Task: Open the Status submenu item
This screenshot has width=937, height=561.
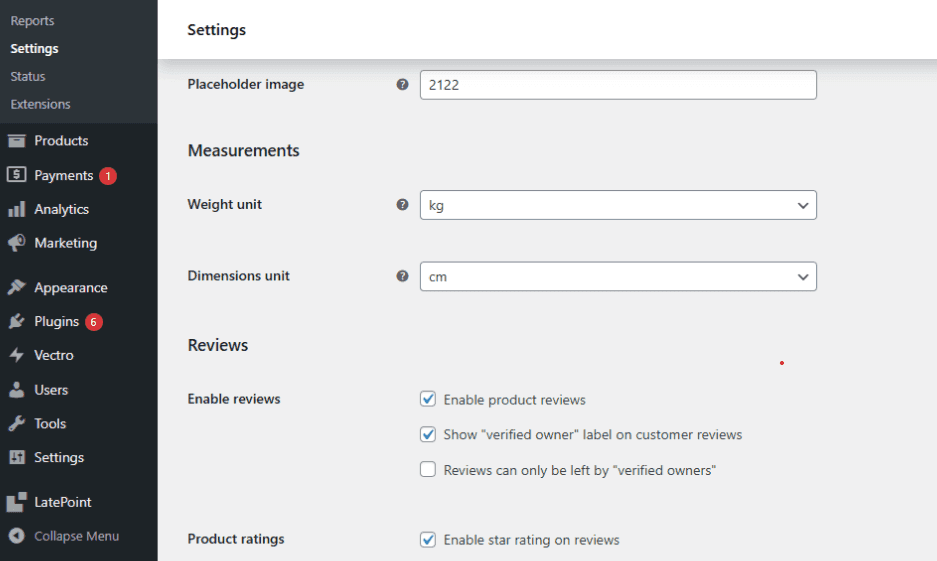Action: point(27,76)
